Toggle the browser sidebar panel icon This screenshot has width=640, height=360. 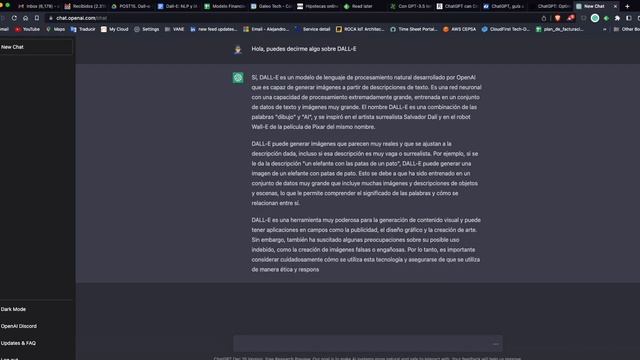[x=629, y=18]
